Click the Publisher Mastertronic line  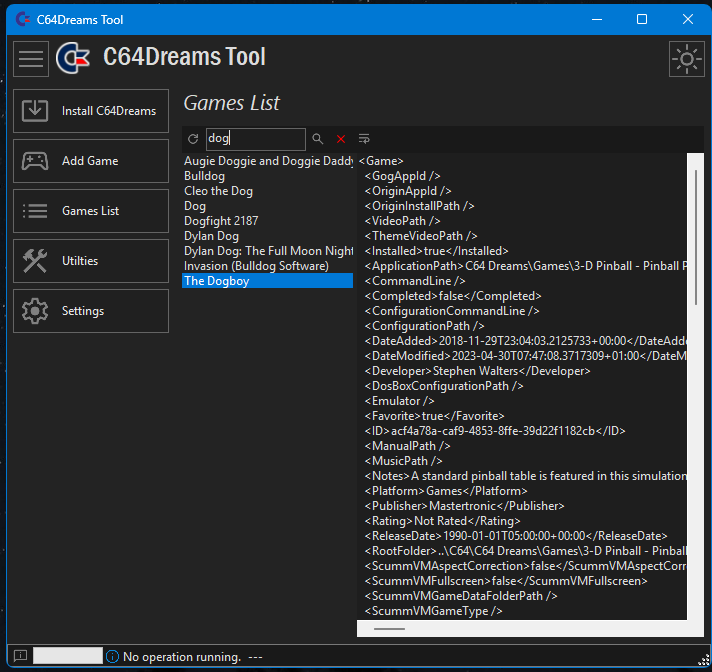(464, 505)
